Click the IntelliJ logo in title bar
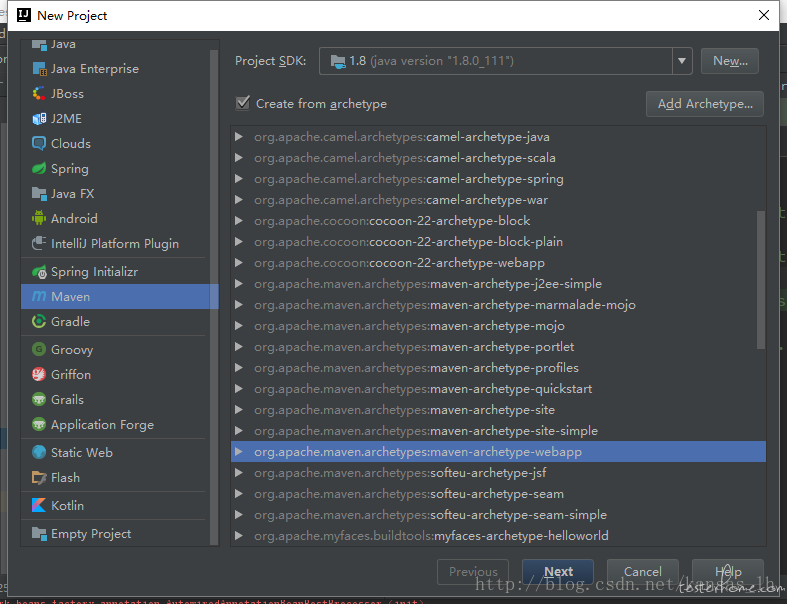The height and width of the screenshot is (604, 787). (x=24, y=15)
